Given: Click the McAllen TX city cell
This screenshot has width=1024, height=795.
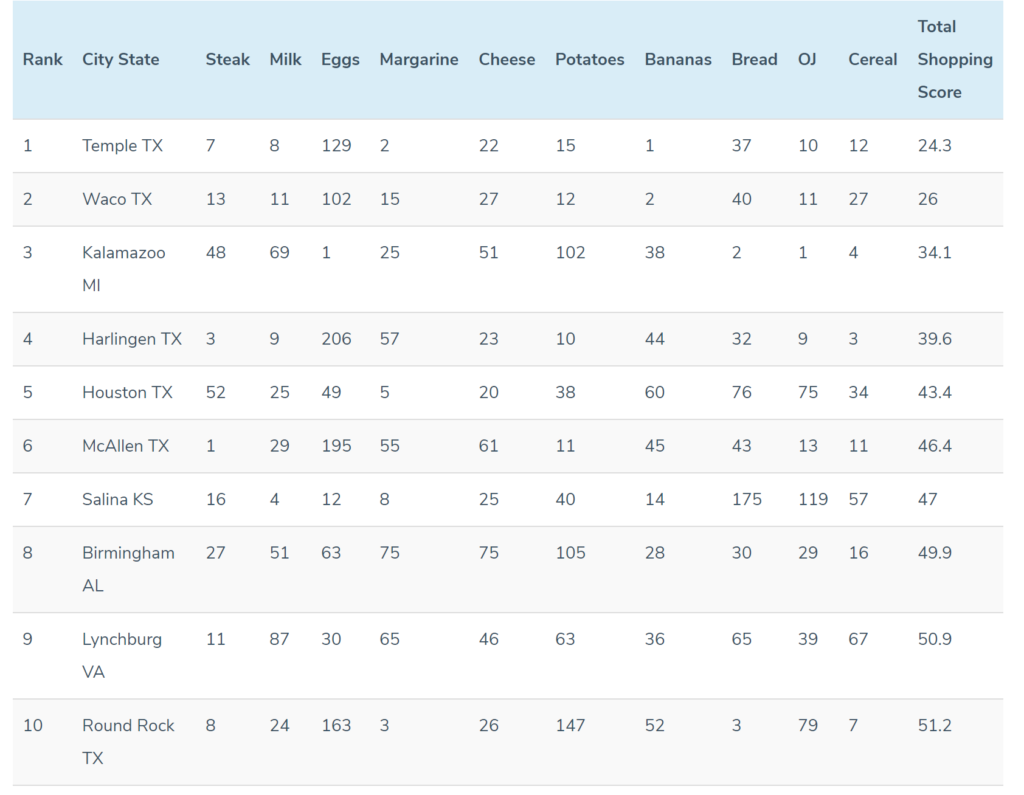Looking at the screenshot, I should (125, 446).
